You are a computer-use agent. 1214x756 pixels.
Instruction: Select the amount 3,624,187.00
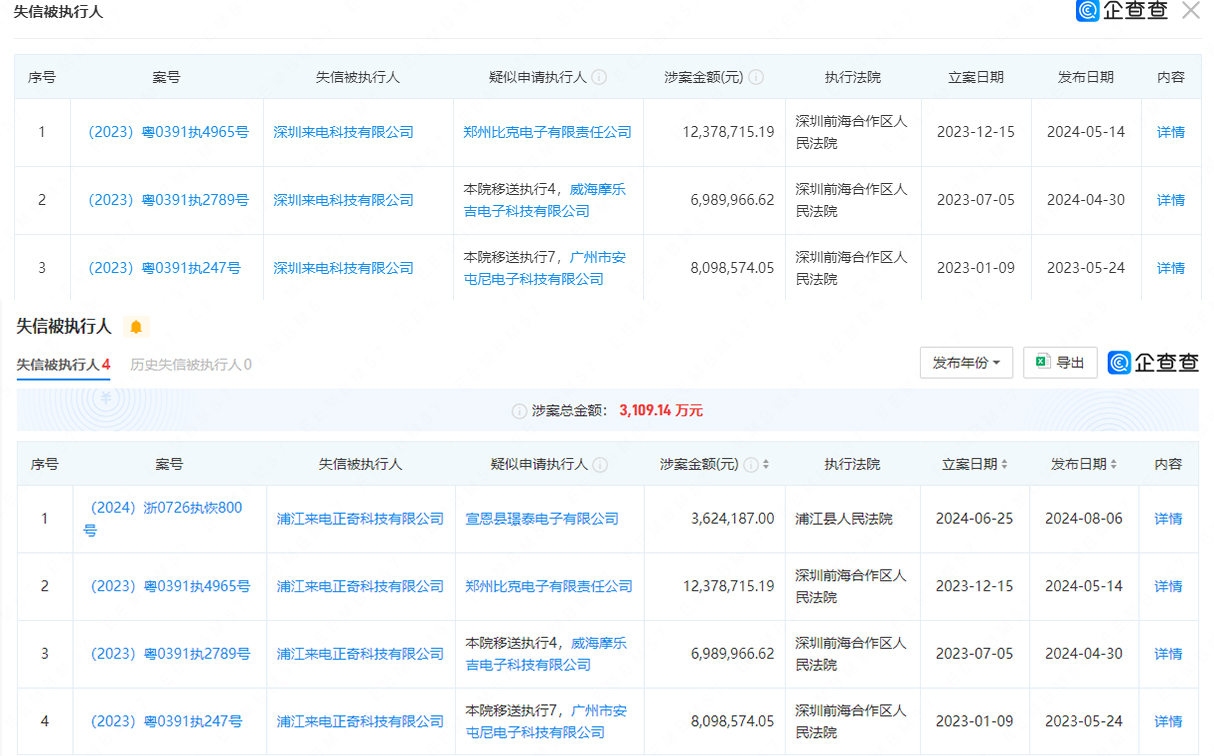733,519
